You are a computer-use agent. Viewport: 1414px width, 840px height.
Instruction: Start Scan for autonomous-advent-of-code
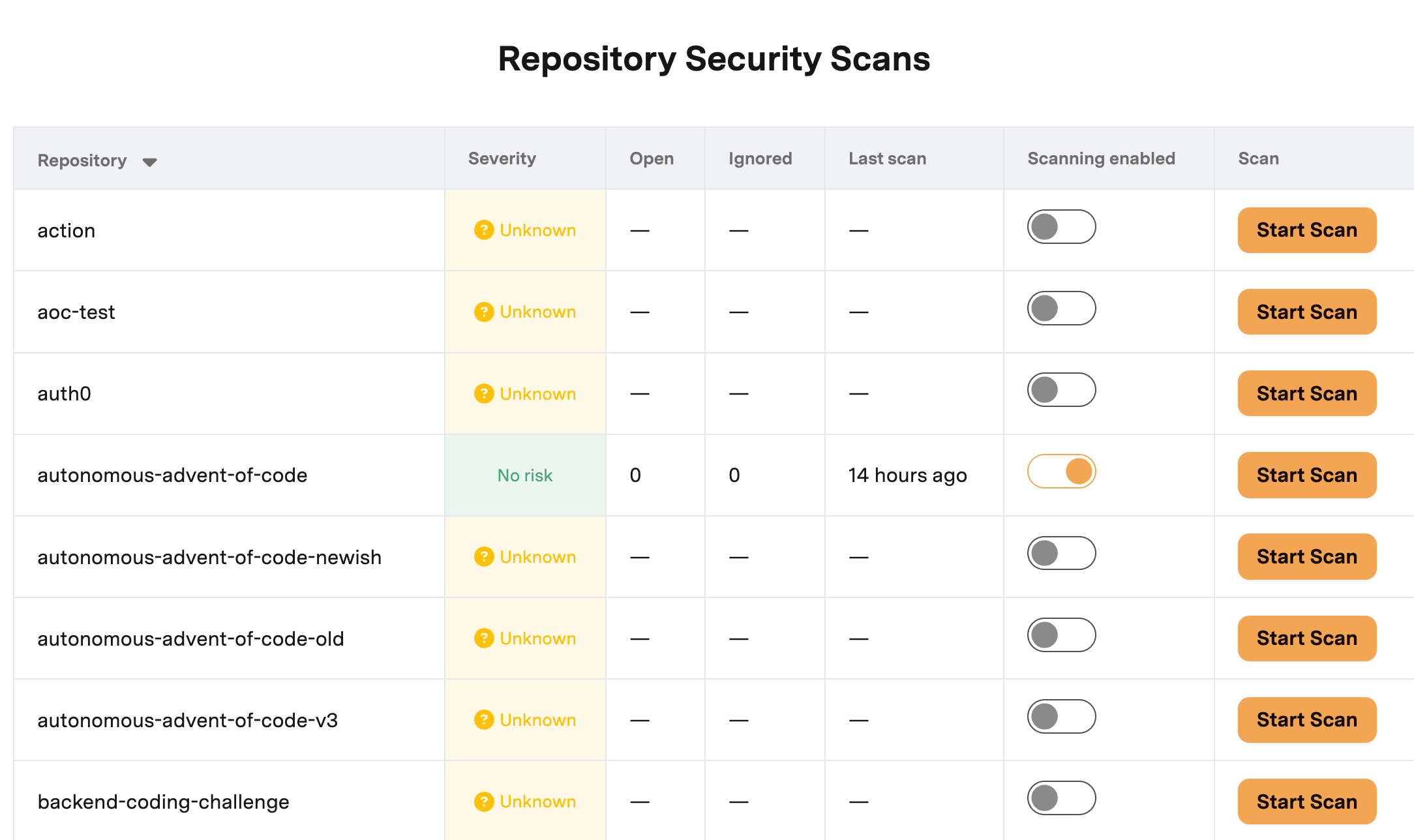coord(1306,475)
